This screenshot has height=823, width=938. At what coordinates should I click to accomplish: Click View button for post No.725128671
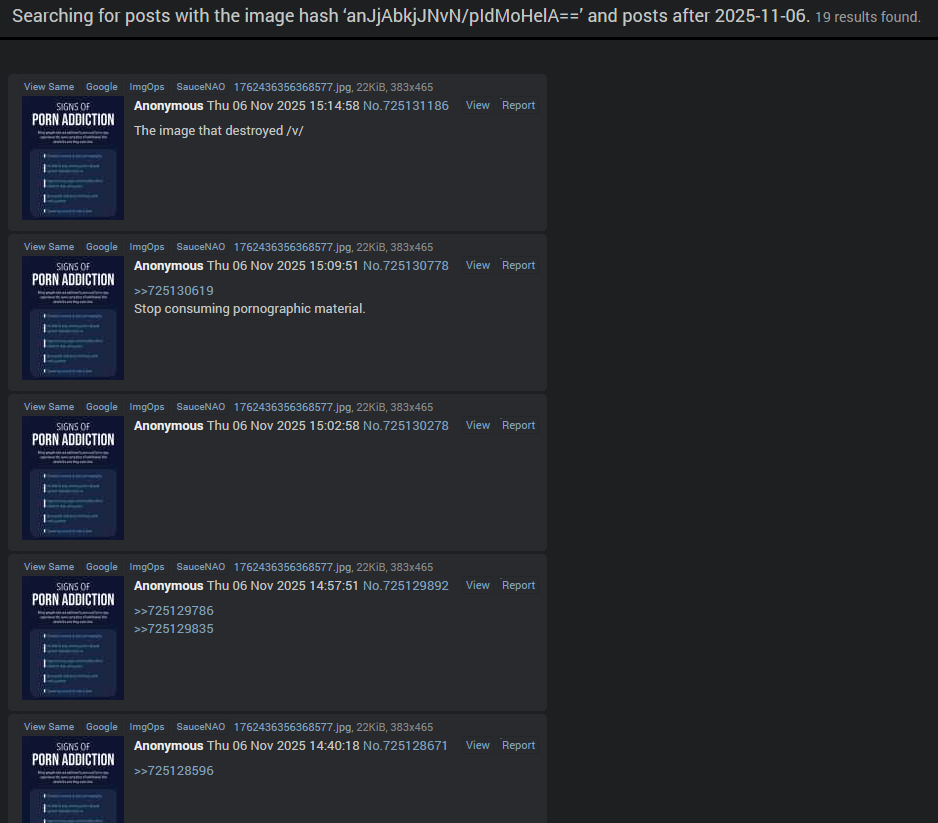477,745
